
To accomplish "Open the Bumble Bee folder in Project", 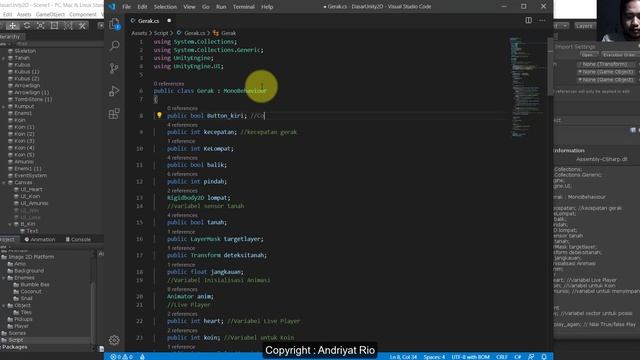I will tap(35, 284).
